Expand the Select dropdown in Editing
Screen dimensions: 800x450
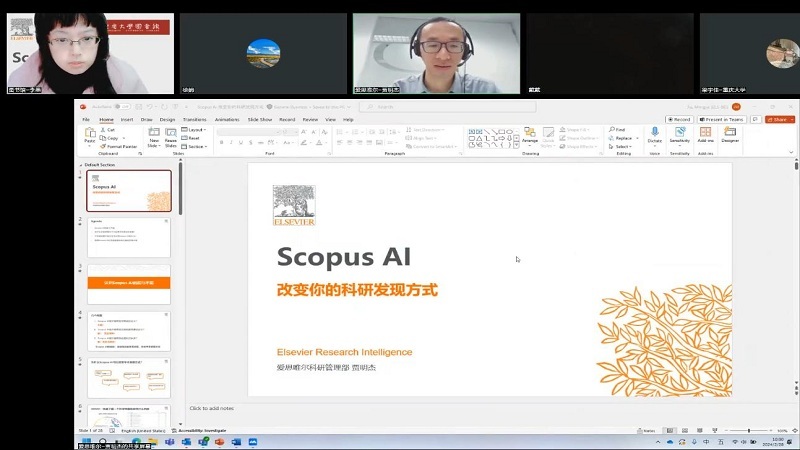click(620, 146)
